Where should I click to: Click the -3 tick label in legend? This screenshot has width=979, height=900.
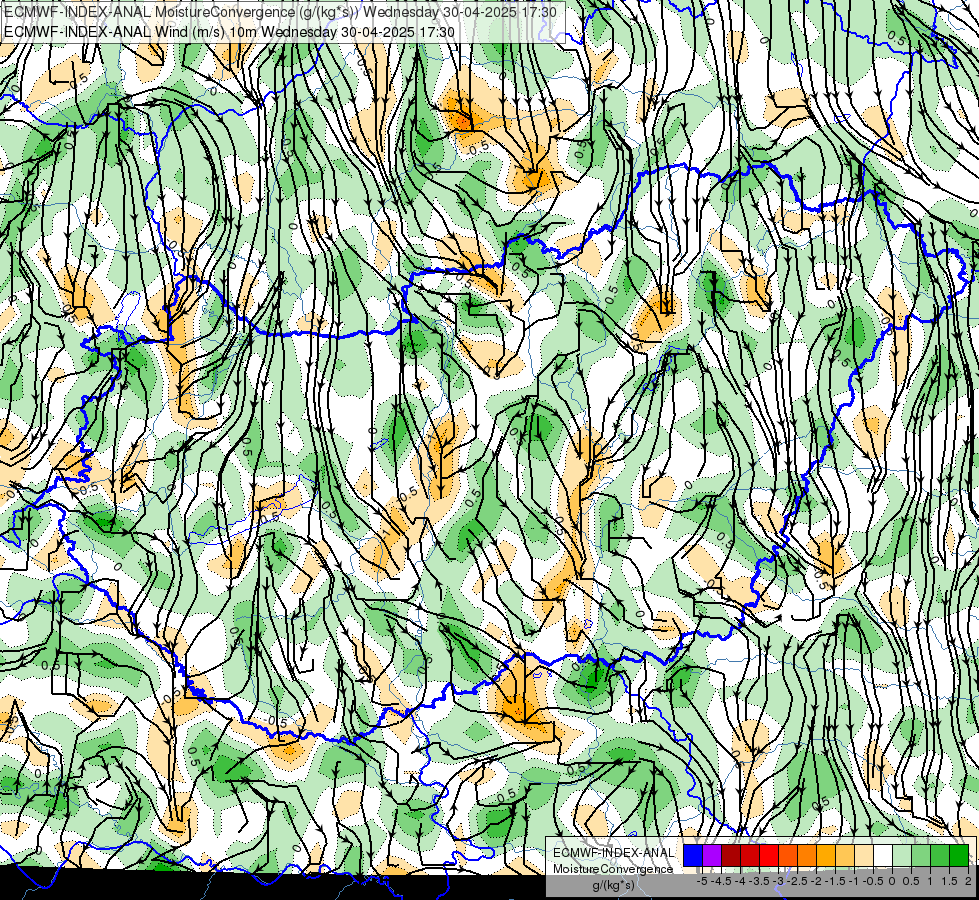[x=779, y=881]
